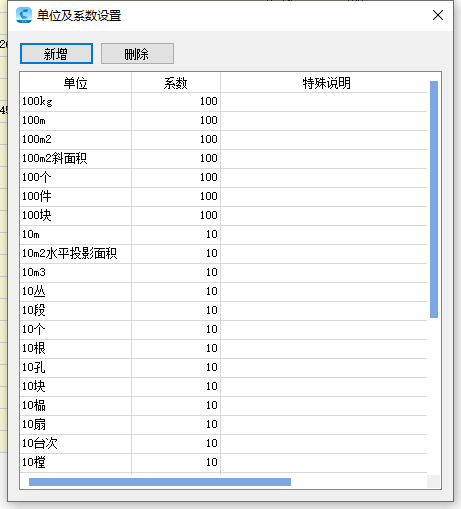This screenshot has height=509, width=461.
Task: Select the 10丛 unit cell
Action: pyautogui.click(x=76, y=292)
